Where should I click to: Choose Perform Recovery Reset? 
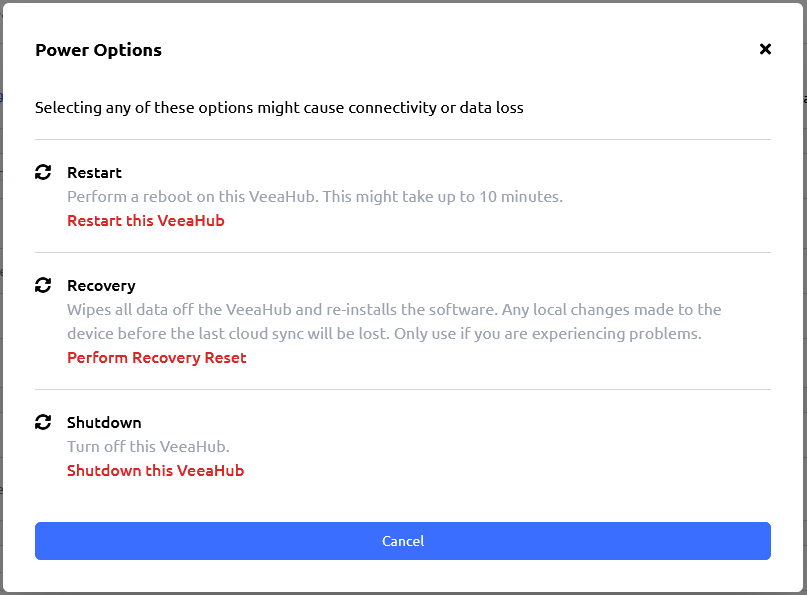(156, 358)
